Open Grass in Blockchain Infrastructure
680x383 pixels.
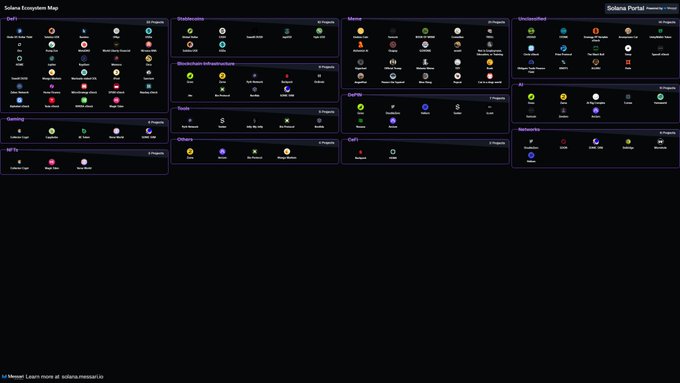[x=190, y=76]
